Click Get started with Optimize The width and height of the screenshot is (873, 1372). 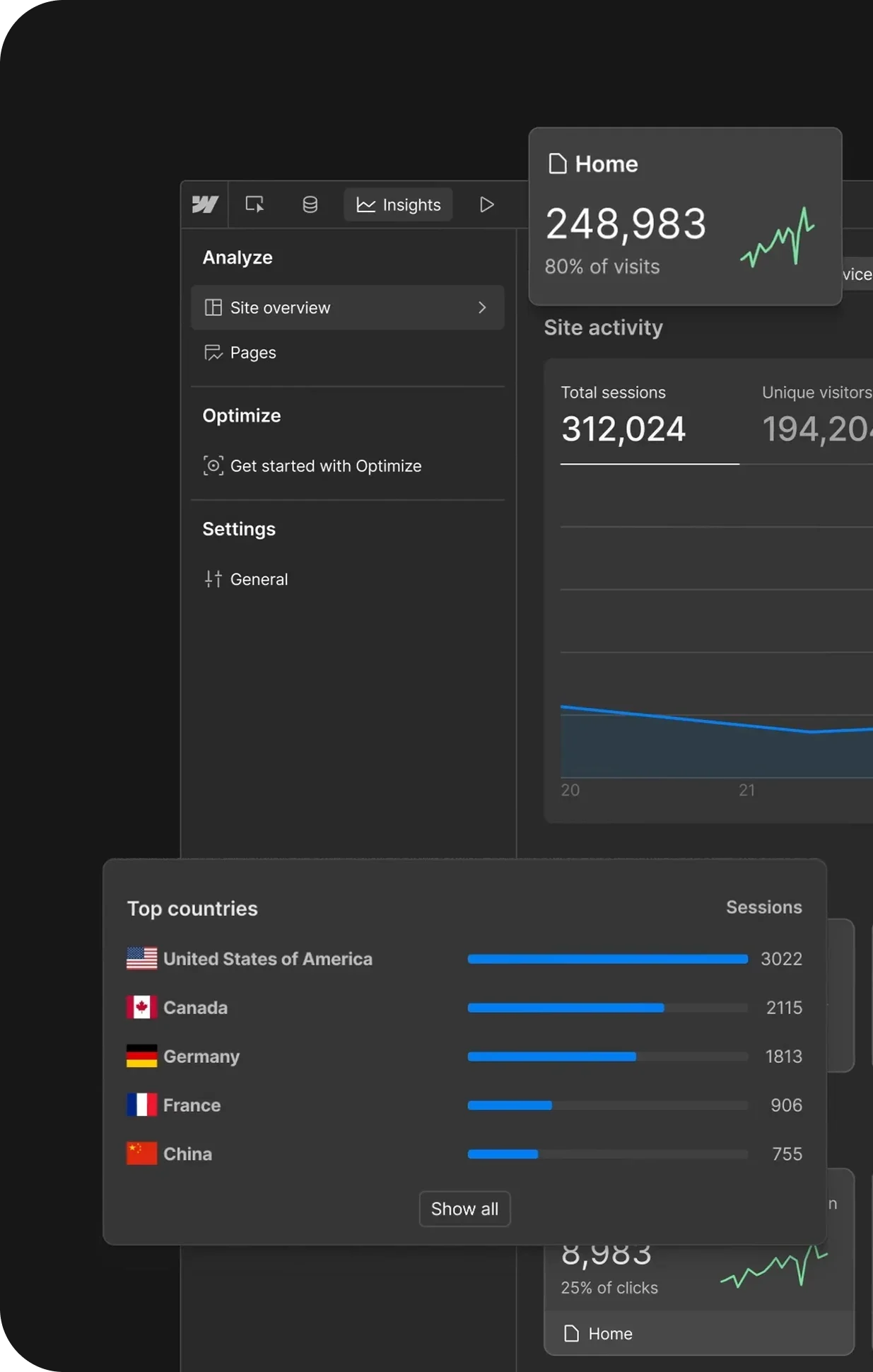tap(325, 466)
